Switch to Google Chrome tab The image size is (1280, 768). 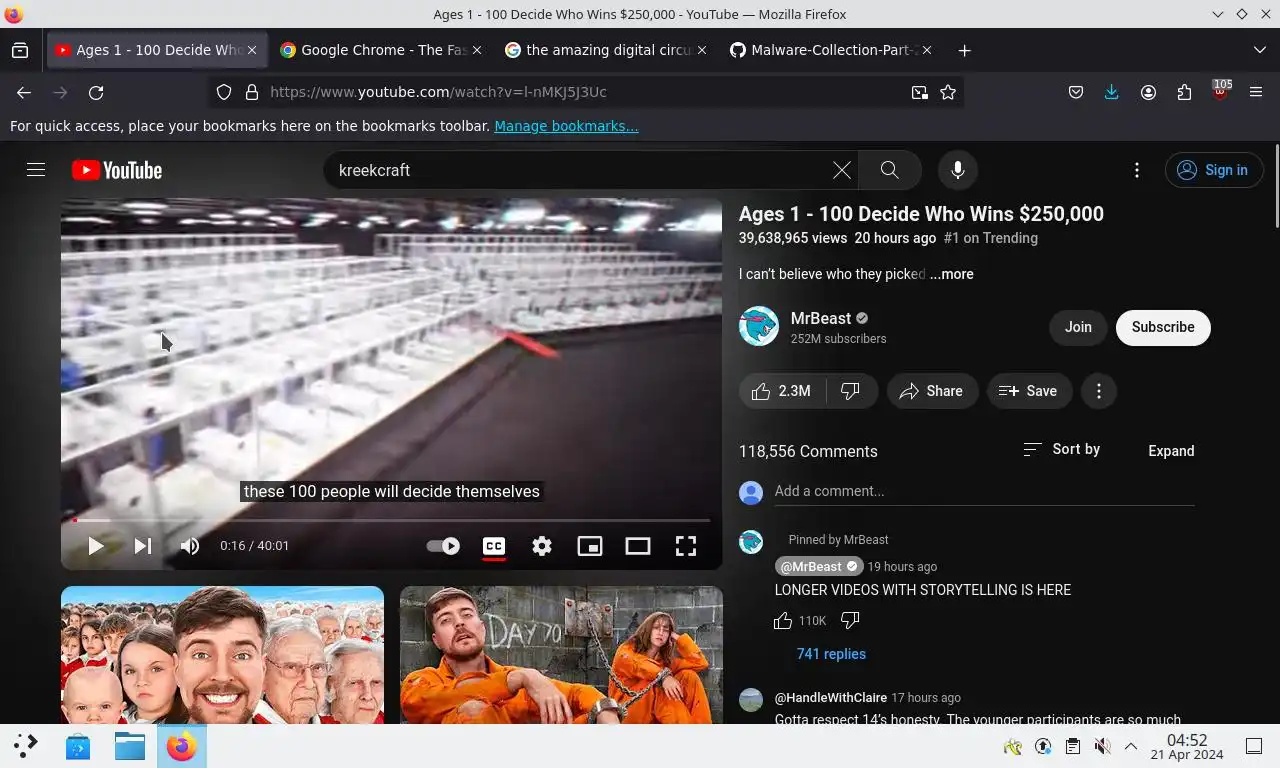tap(380, 50)
